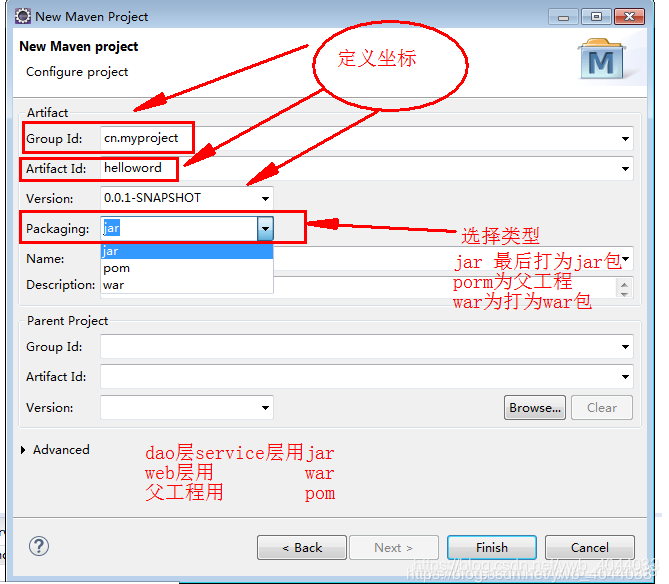Select war in the Packaging list

pos(187,285)
